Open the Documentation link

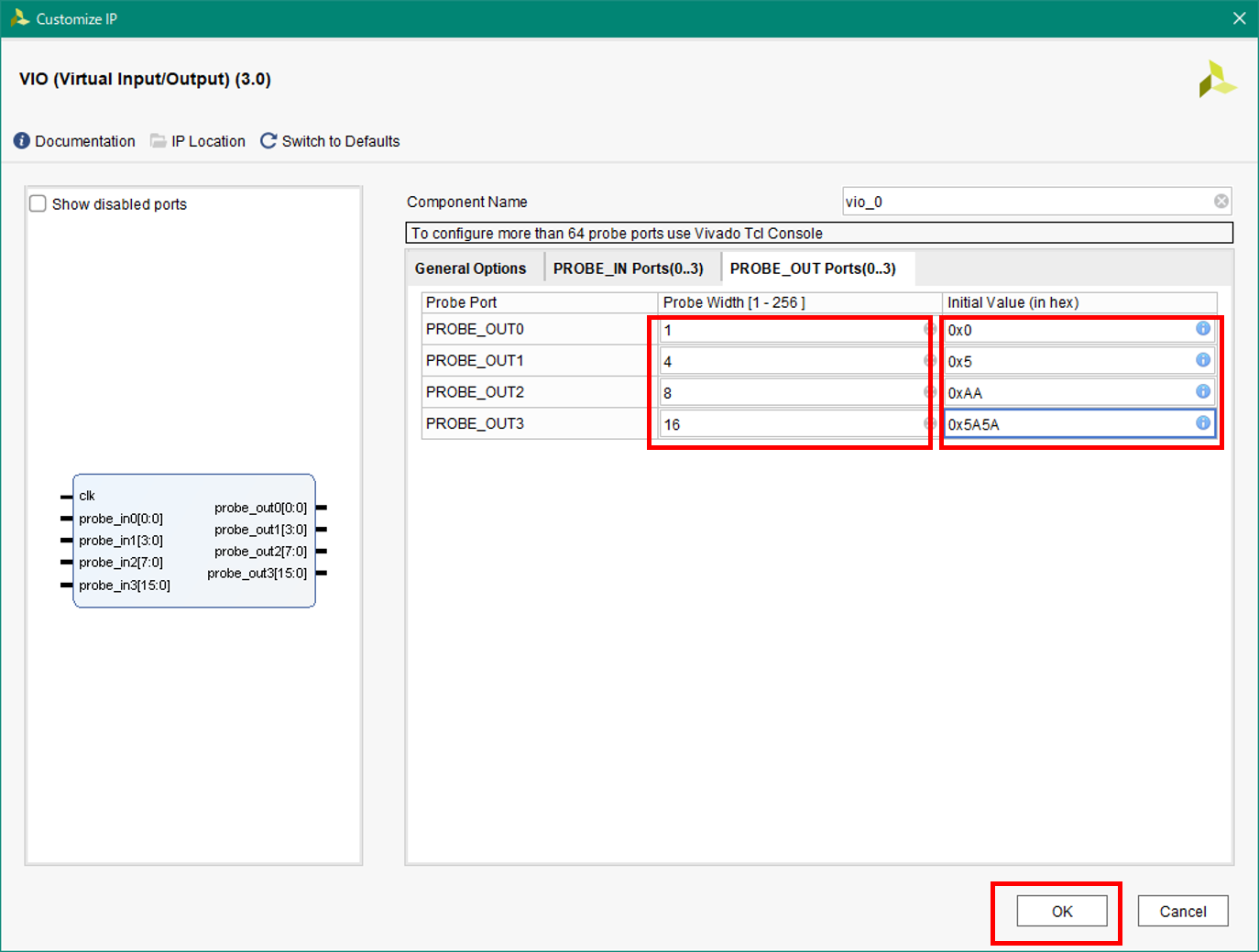tap(85, 141)
